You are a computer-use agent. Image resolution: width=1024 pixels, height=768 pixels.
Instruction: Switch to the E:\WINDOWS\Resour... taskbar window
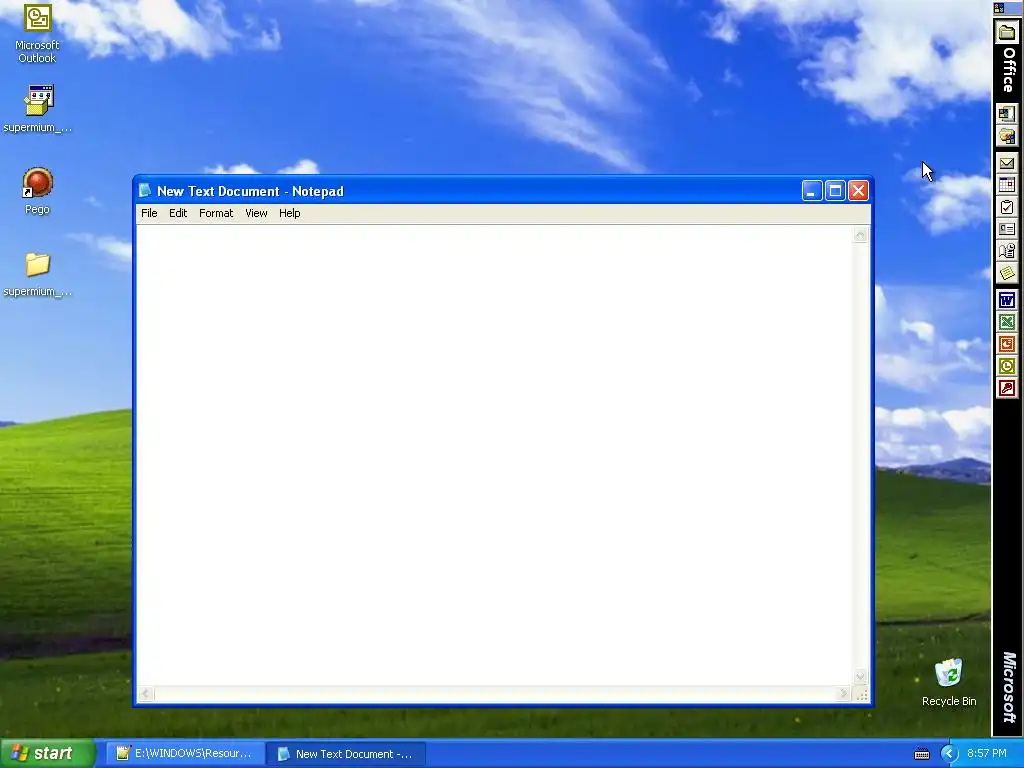click(x=187, y=754)
